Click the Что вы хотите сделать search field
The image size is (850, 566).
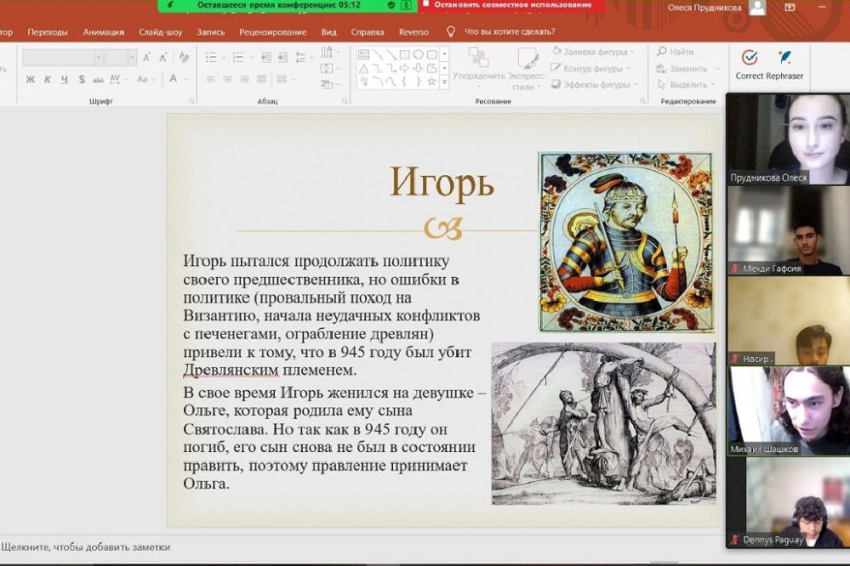(510, 32)
